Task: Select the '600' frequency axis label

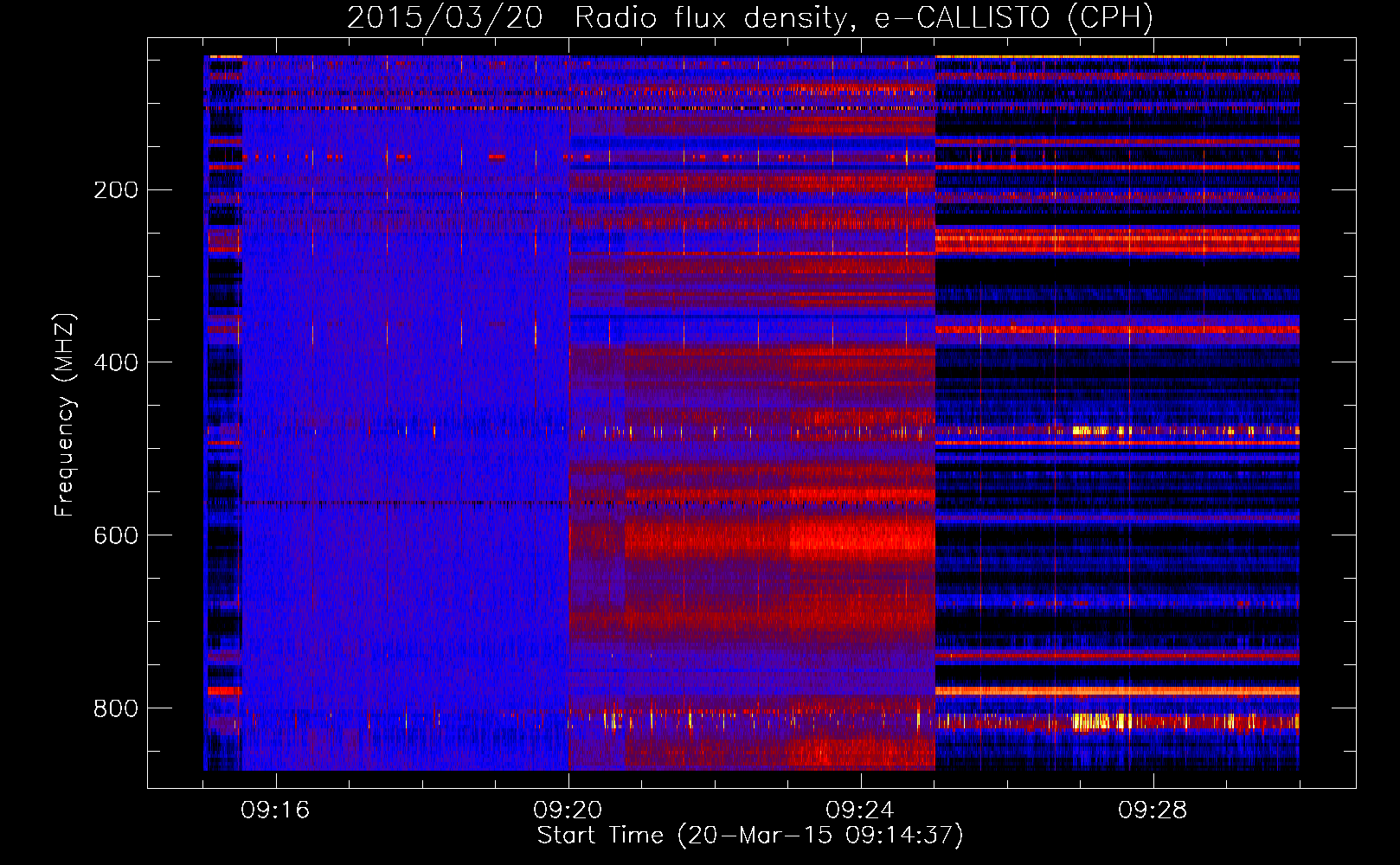Action: click(x=116, y=536)
